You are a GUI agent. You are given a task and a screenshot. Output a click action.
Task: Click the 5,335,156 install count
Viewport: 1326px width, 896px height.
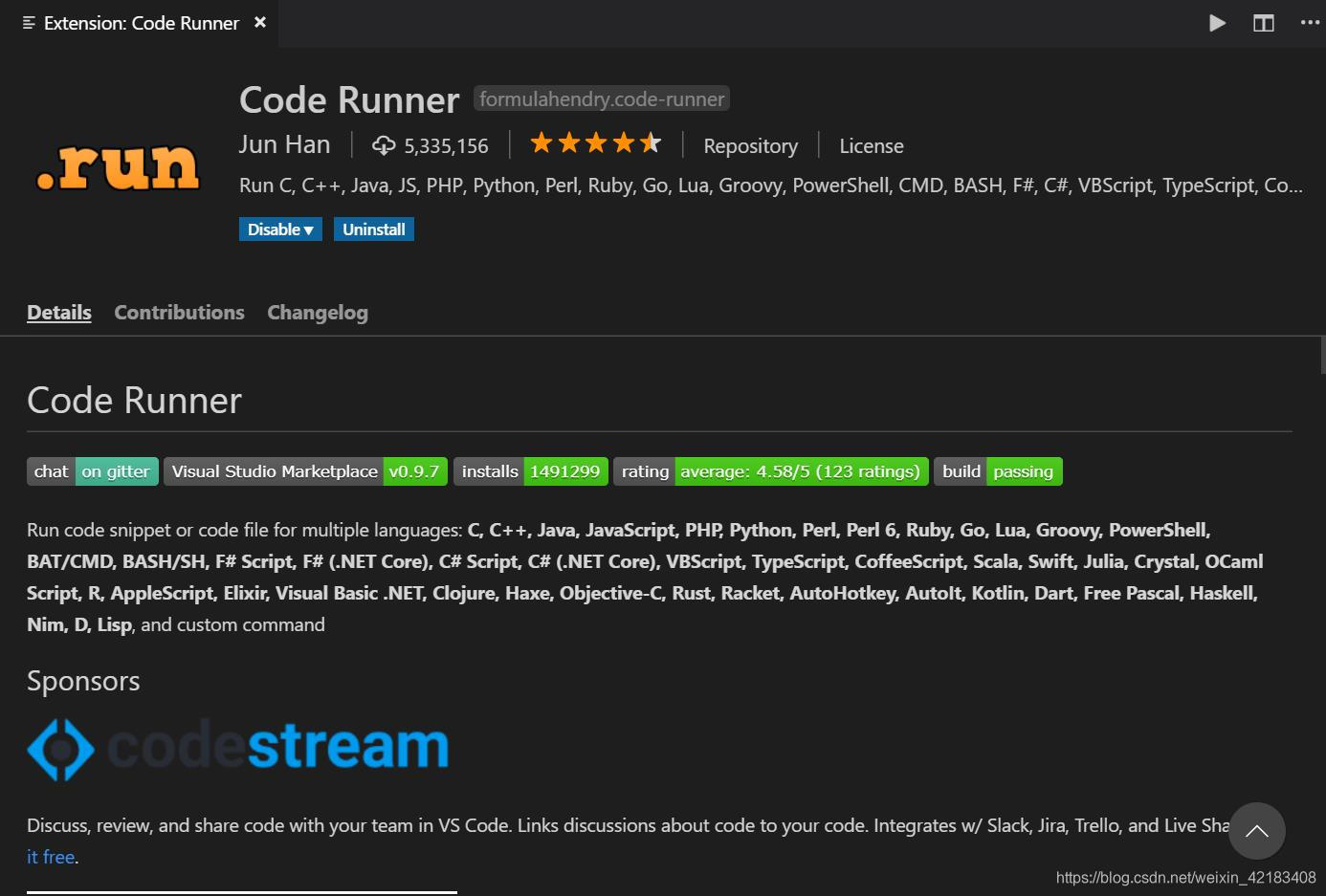pyautogui.click(x=446, y=146)
